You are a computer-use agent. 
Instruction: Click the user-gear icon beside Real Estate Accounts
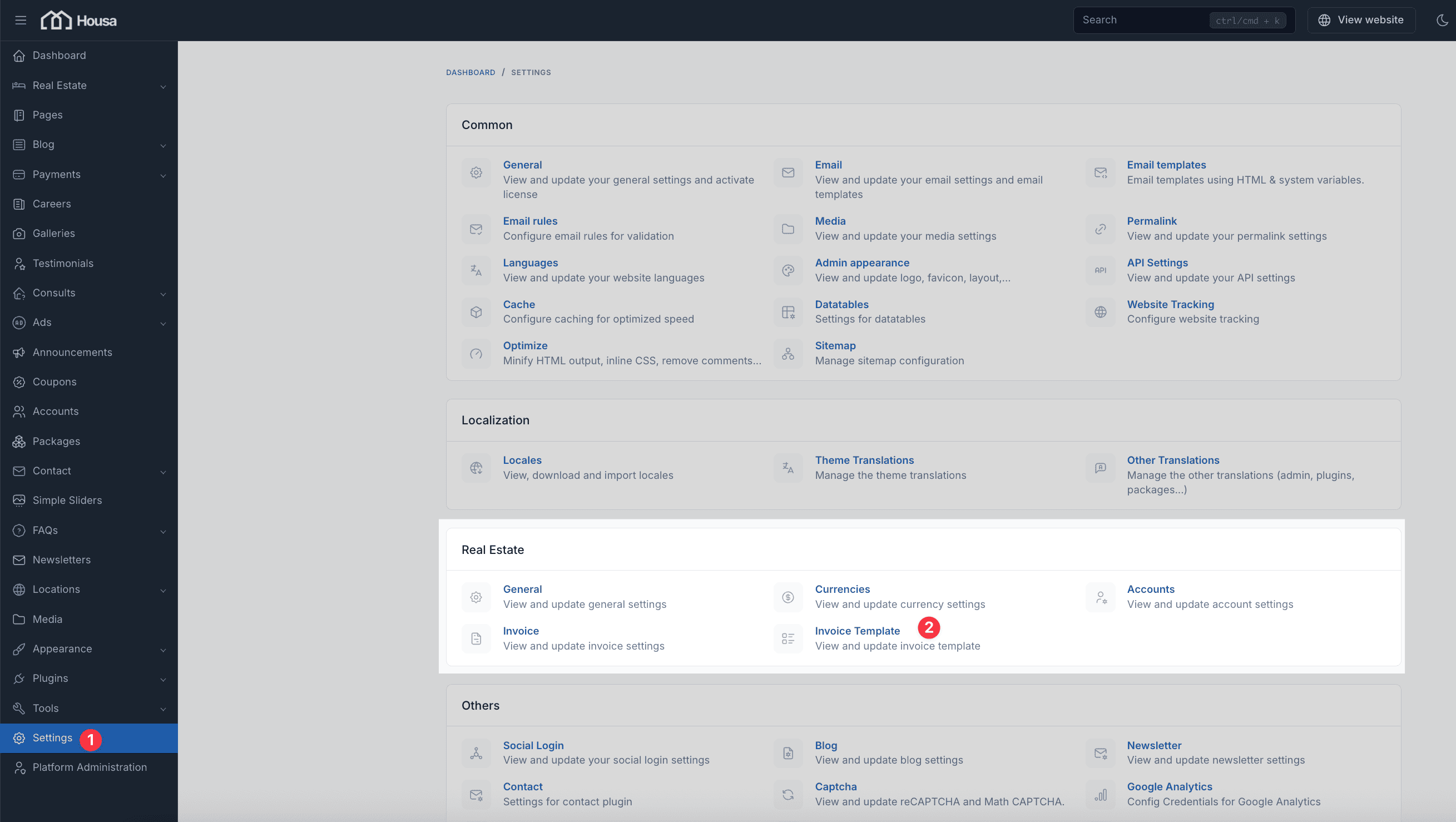coord(1100,597)
